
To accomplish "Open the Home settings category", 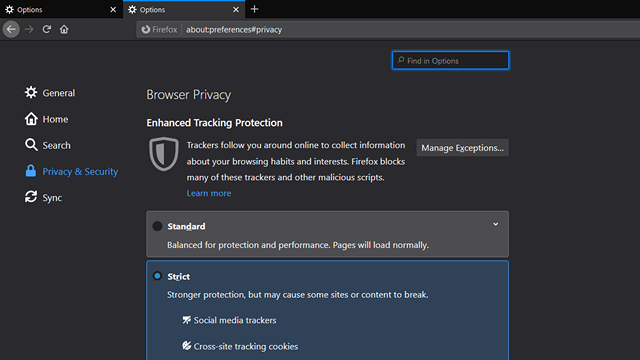I will point(46,119).
